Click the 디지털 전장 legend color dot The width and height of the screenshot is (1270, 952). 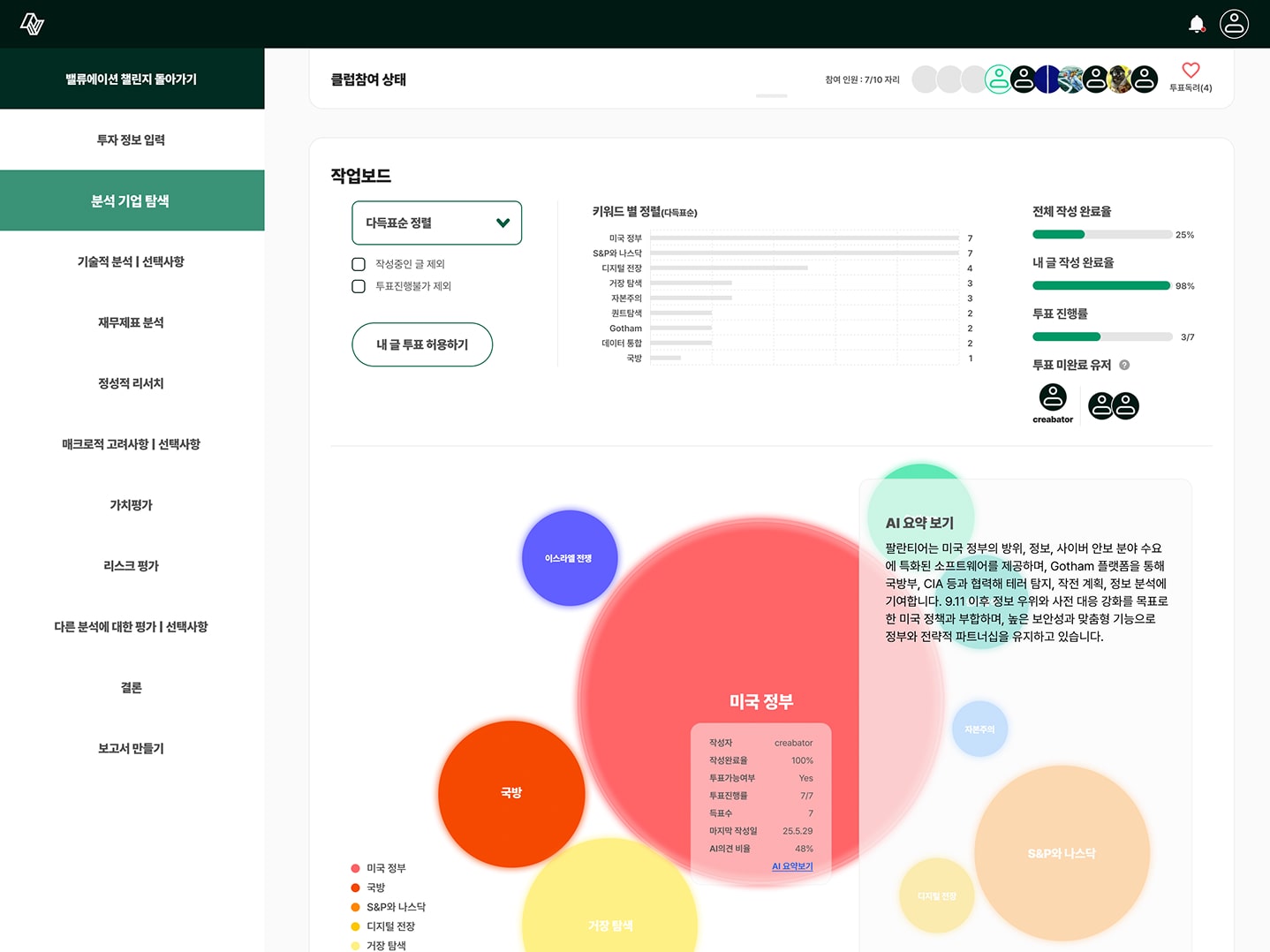pyautogui.click(x=355, y=926)
